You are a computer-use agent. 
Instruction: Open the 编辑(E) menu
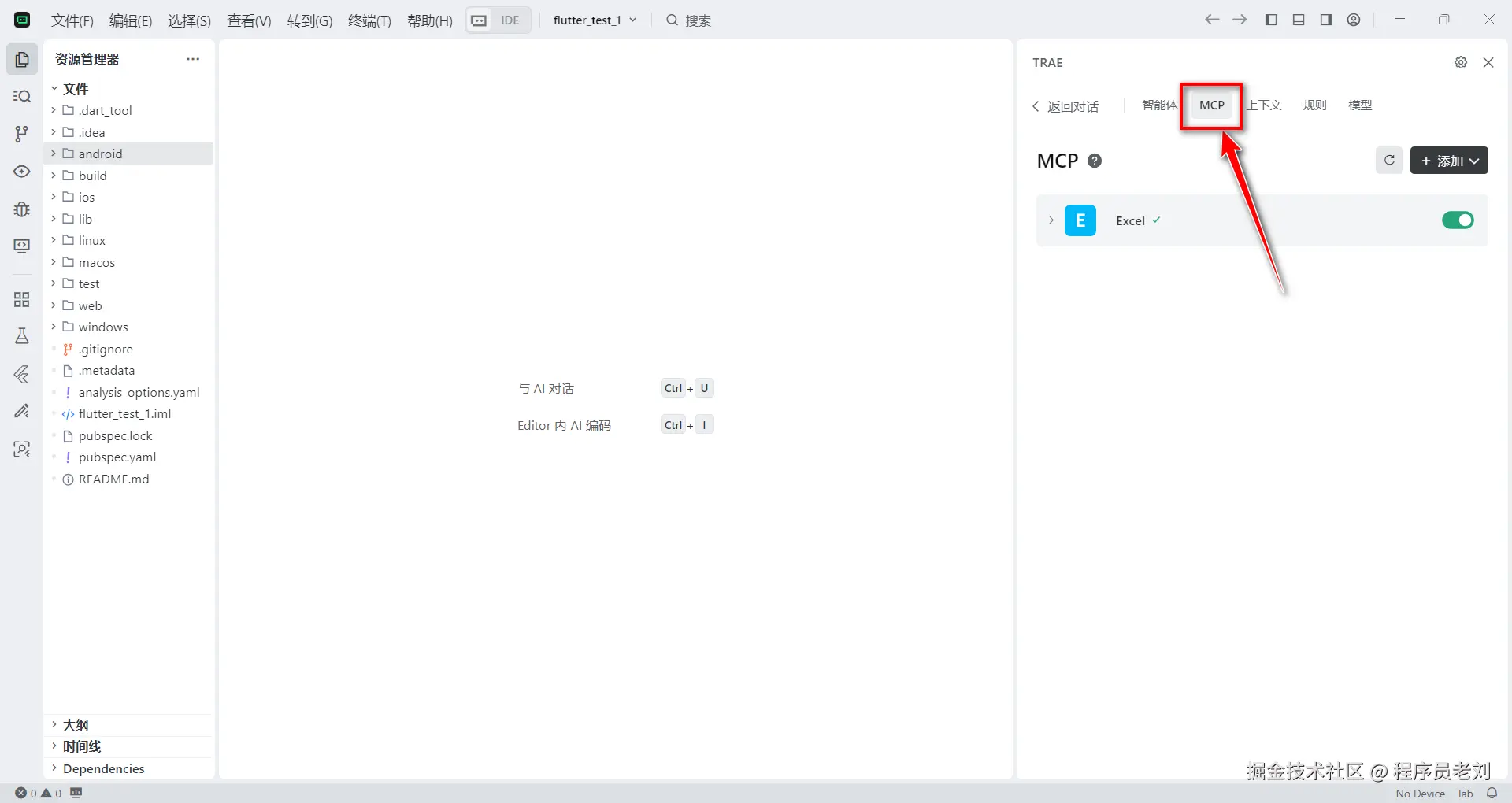pyautogui.click(x=131, y=20)
